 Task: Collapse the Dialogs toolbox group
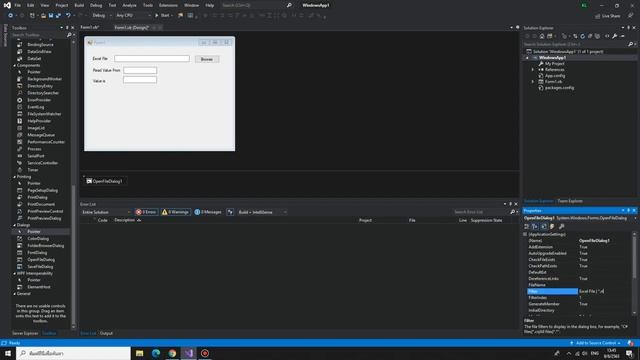coord(15,225)
